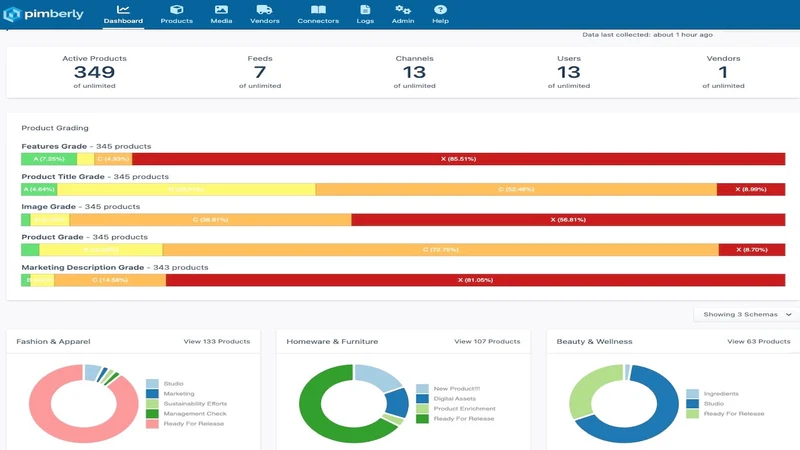800x450 pixels.
Task: Click Features Grade A (7.25%) segment
Action: pyautogui.click(x=49, y=159)
